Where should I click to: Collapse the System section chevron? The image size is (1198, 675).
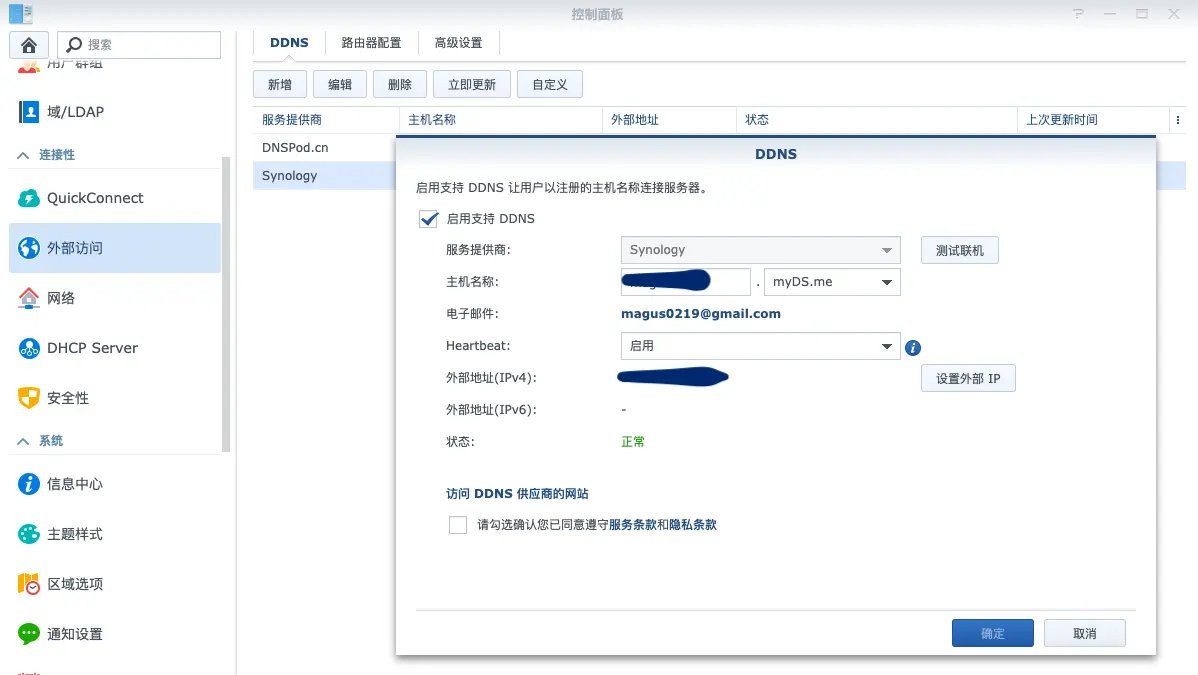(23, 441)
